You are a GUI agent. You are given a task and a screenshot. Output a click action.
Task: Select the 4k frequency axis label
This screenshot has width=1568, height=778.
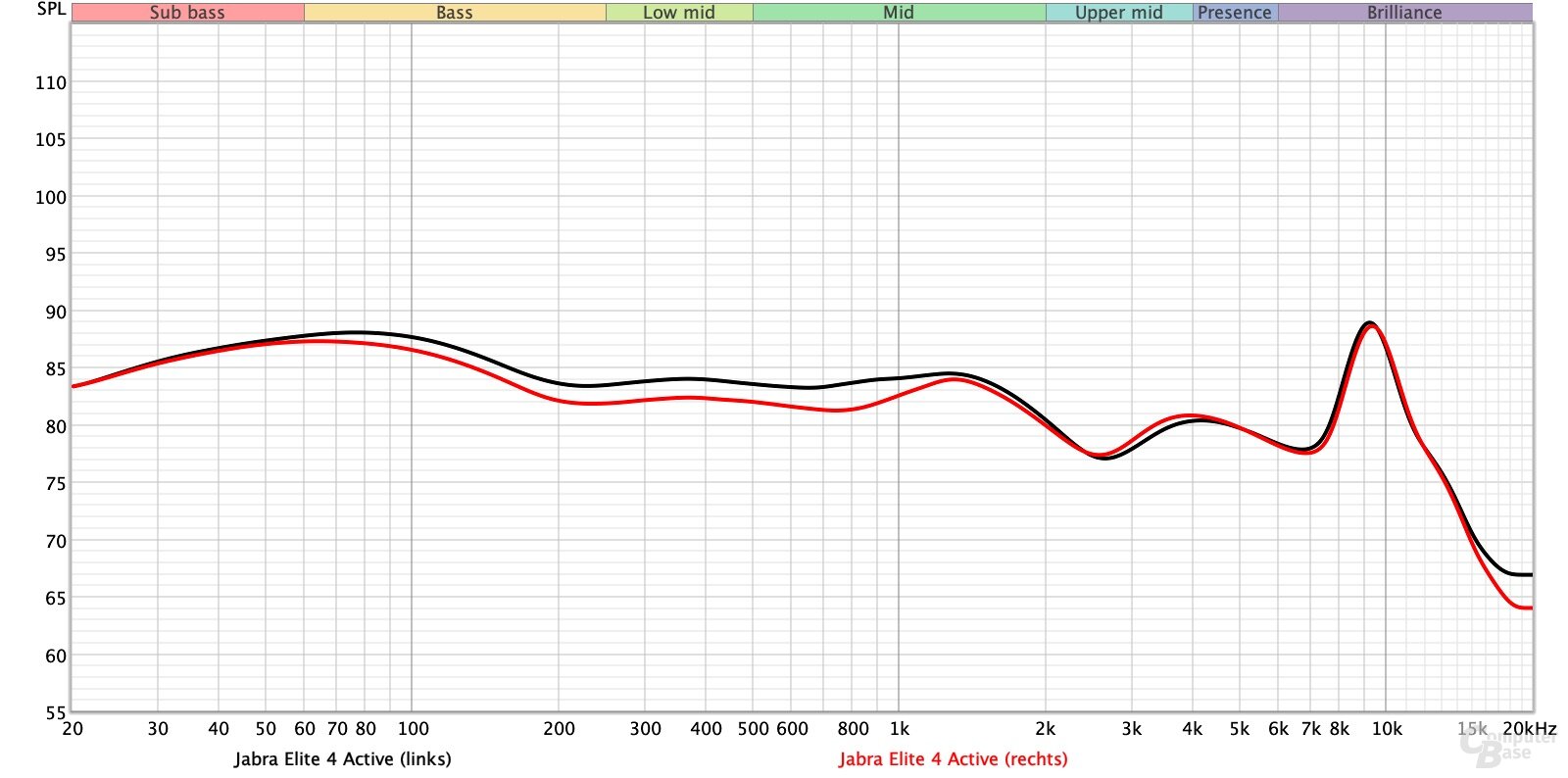tap(1193, 728)
